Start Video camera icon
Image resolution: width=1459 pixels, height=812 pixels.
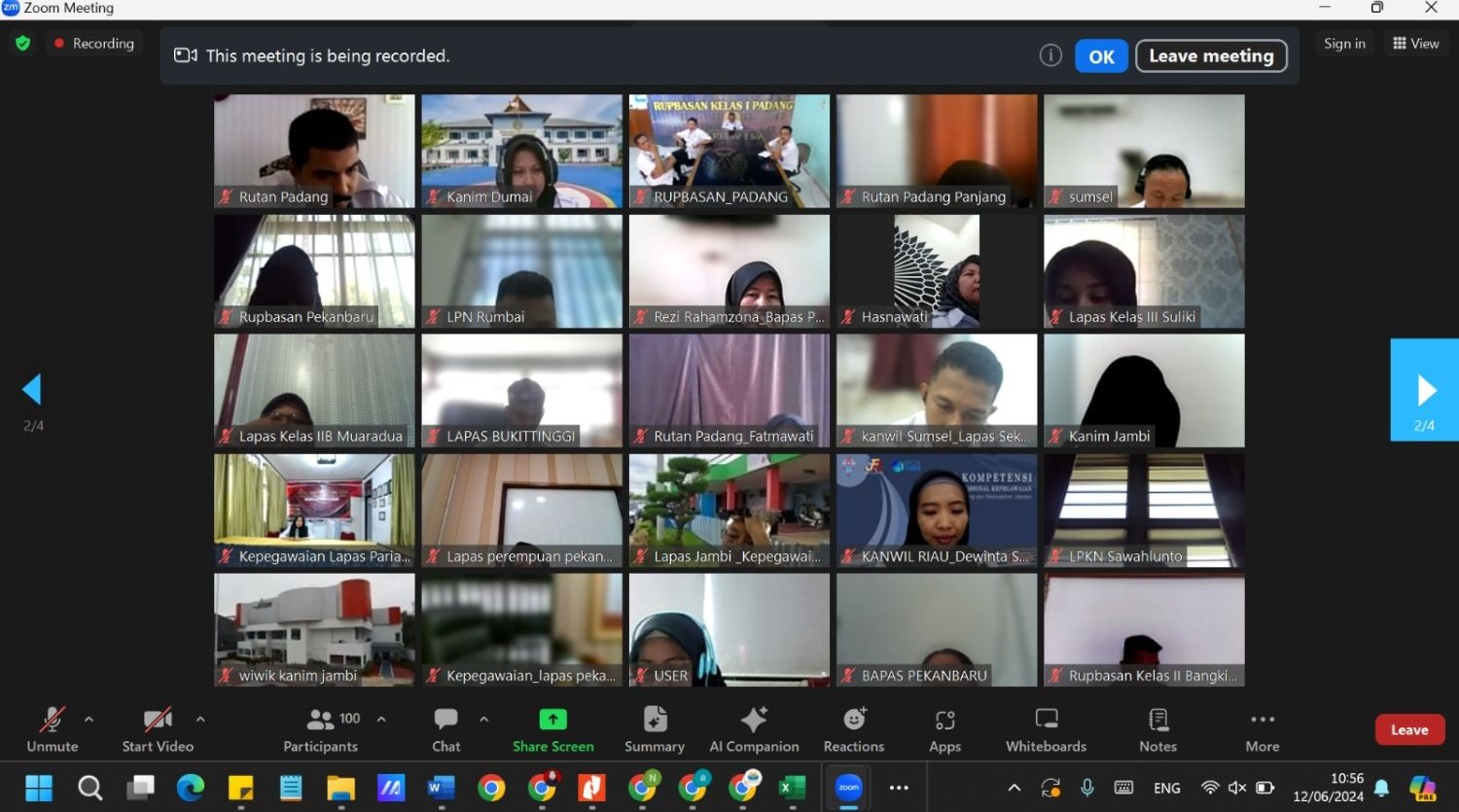click(x=158, y=720)
